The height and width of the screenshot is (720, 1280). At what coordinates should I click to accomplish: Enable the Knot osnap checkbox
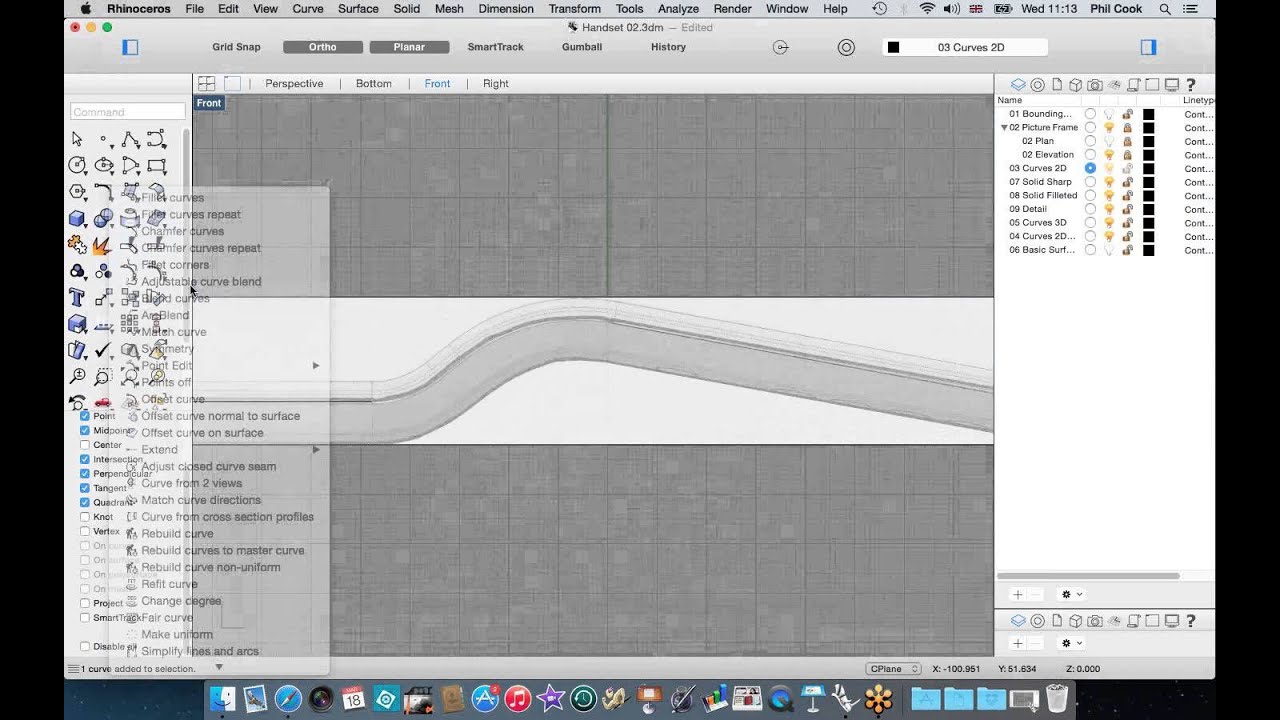pyautogui.click(x=85, y=517)
